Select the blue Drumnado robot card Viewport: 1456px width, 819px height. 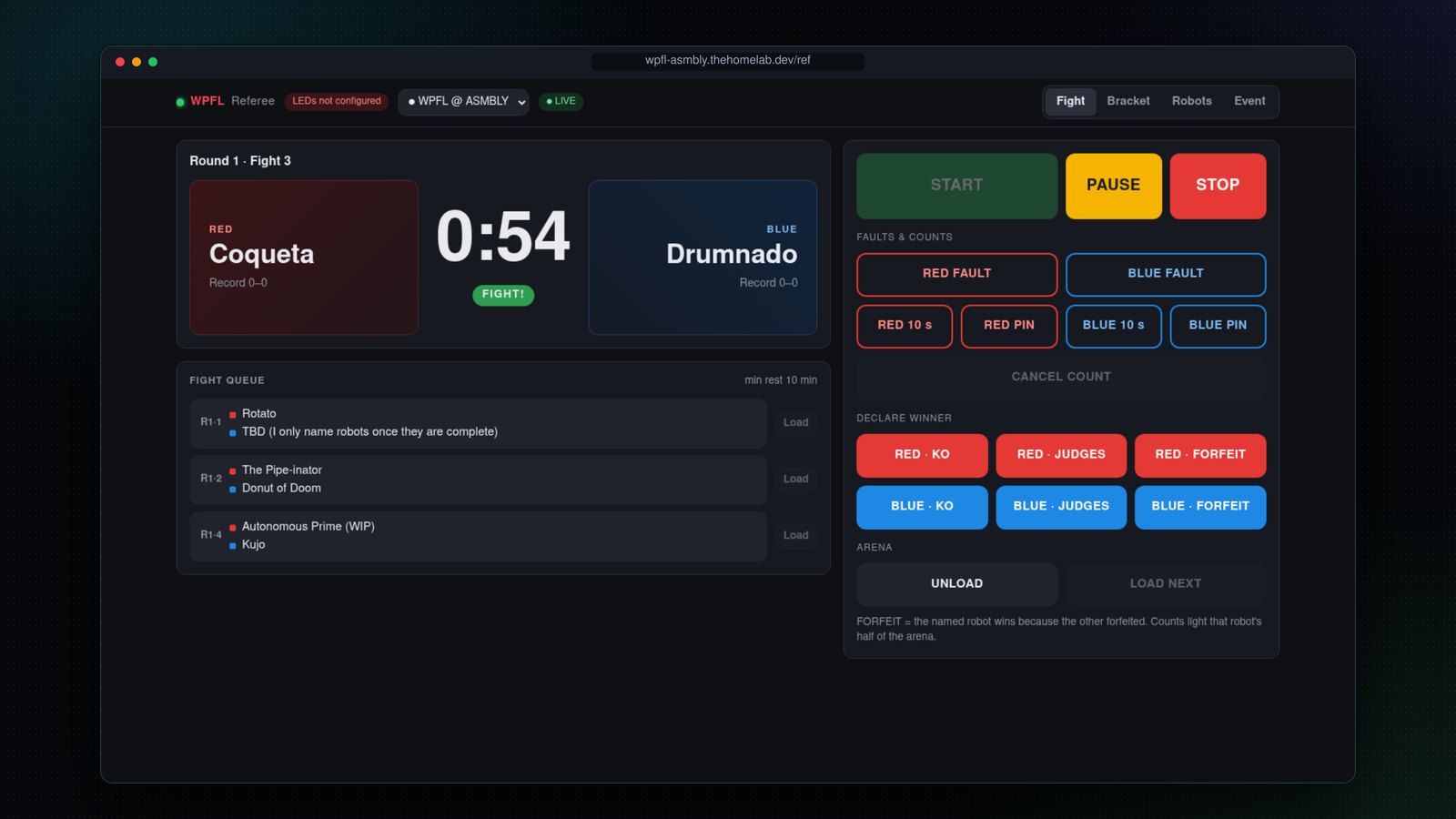click(x=703, y=258)
